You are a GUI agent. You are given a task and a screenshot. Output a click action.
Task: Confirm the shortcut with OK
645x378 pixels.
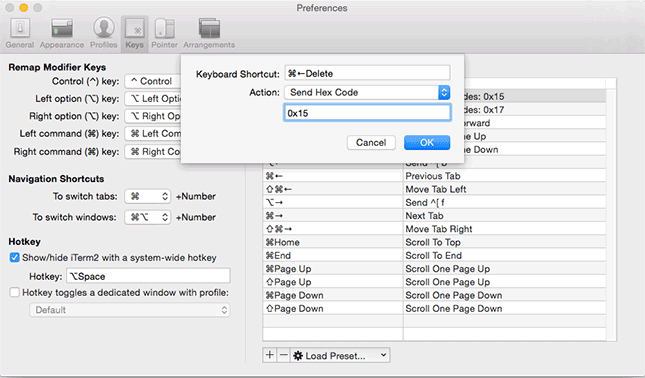click(427, 143)
